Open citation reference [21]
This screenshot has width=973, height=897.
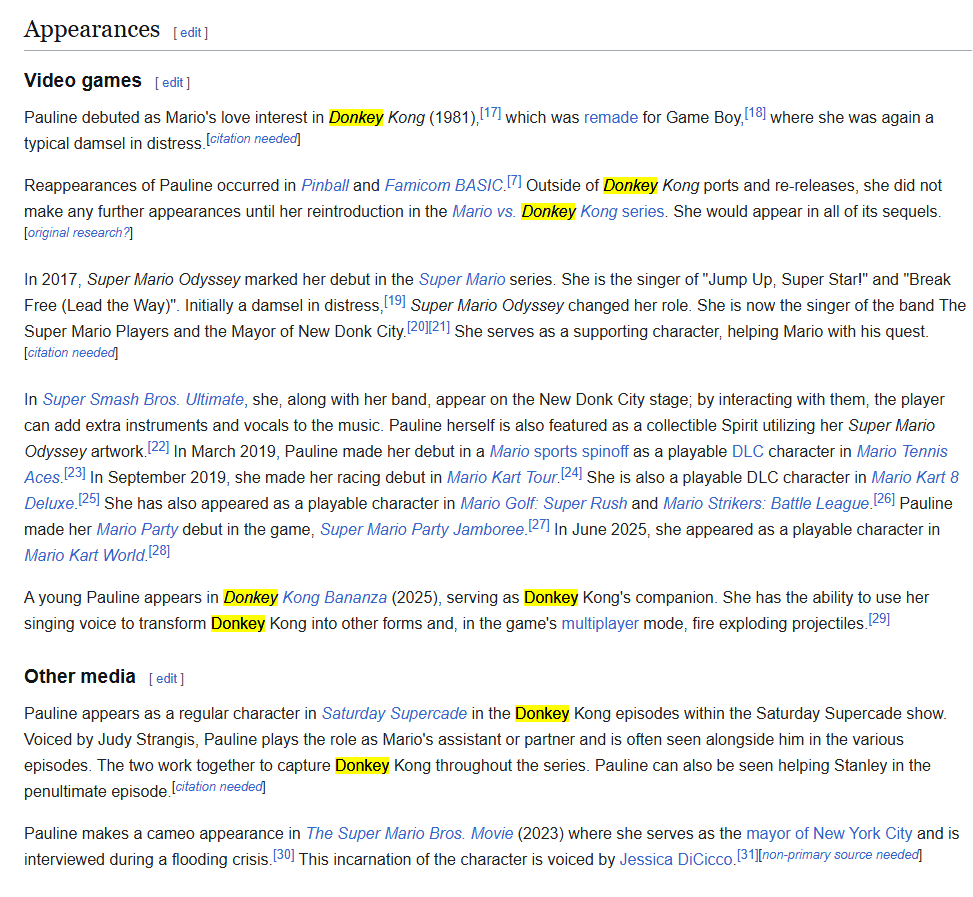(439, 327)
